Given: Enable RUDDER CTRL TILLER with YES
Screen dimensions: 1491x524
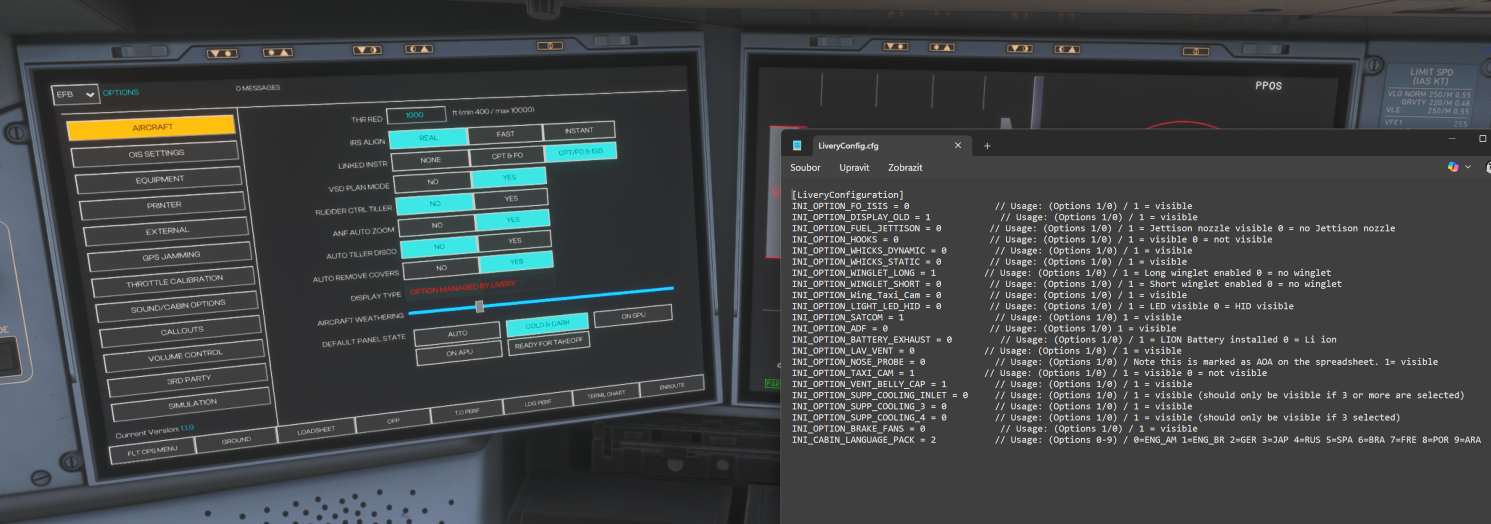Looking at the screenshot, I should (510, 200).
